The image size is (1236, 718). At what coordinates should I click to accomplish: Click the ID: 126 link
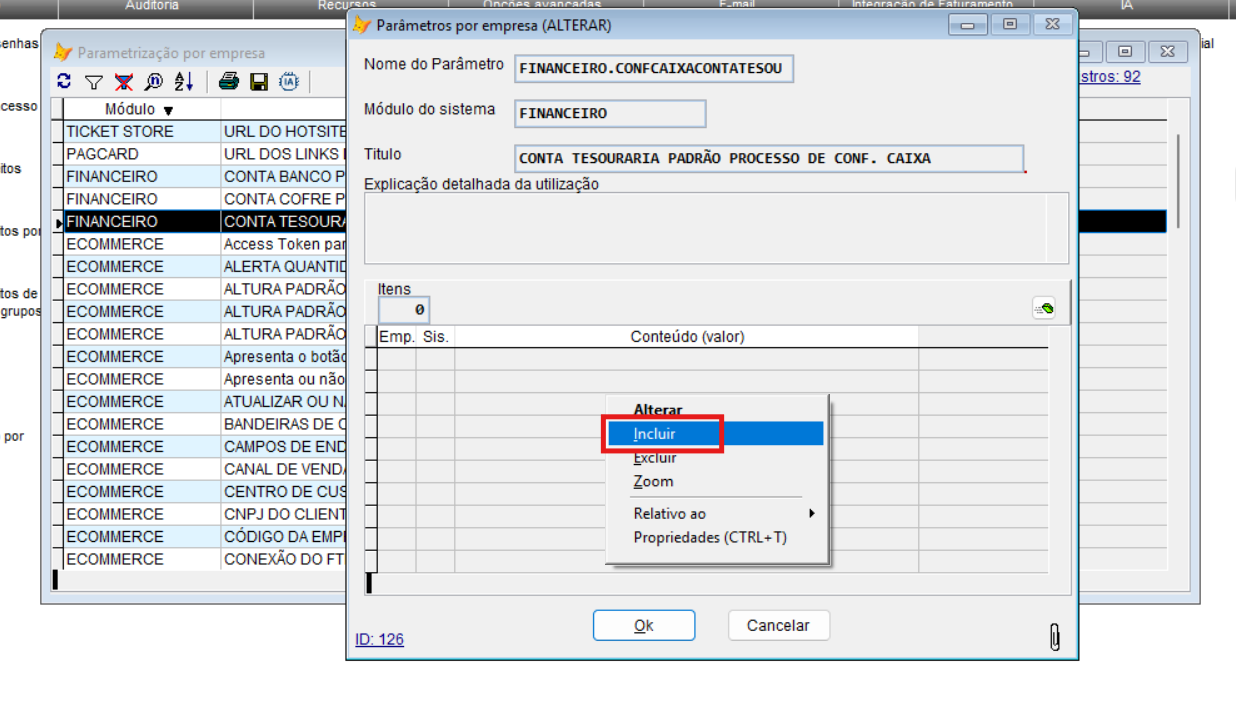click(x=379, y=639)
